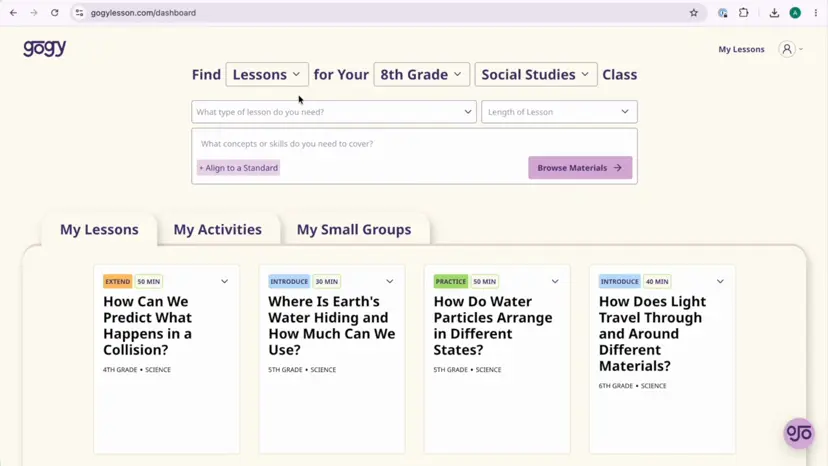Screen dimensions: 828x466
Task: Click 5TH GRADE • SCIENCE under Earth's Water
Action: pos(302,370)
